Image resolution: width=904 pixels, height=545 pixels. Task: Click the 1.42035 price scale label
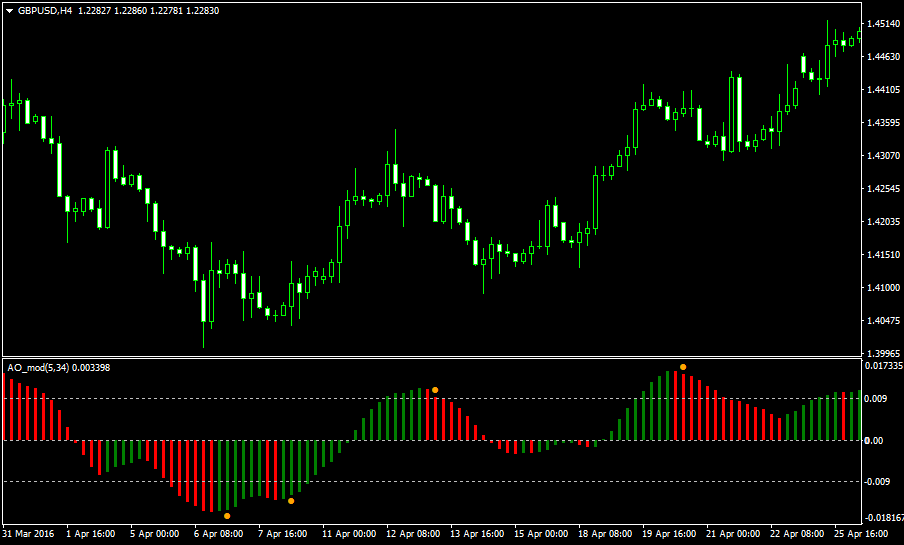(883, 221)
